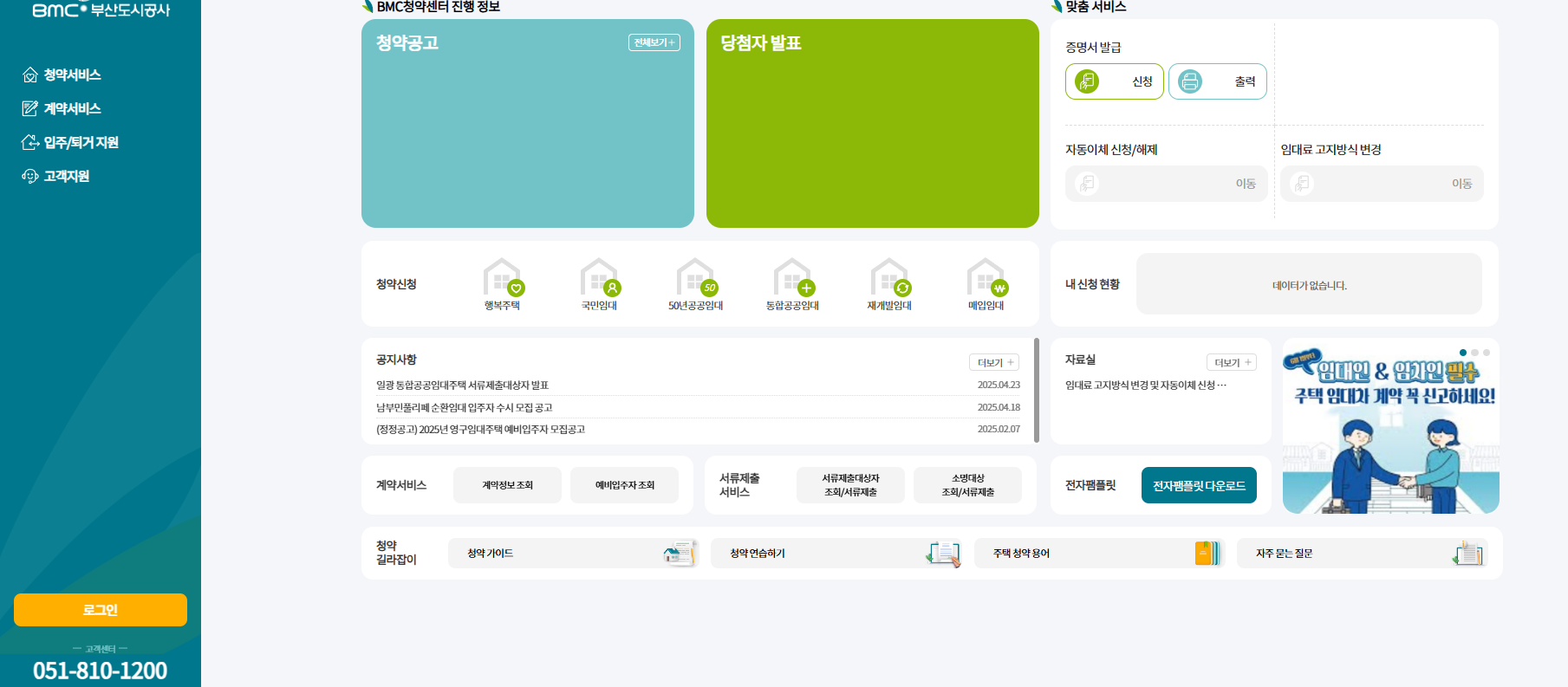Open 청약 연습하기 in 청약 길라잡이
The image size is (1568, 687).
pos(836,553)
